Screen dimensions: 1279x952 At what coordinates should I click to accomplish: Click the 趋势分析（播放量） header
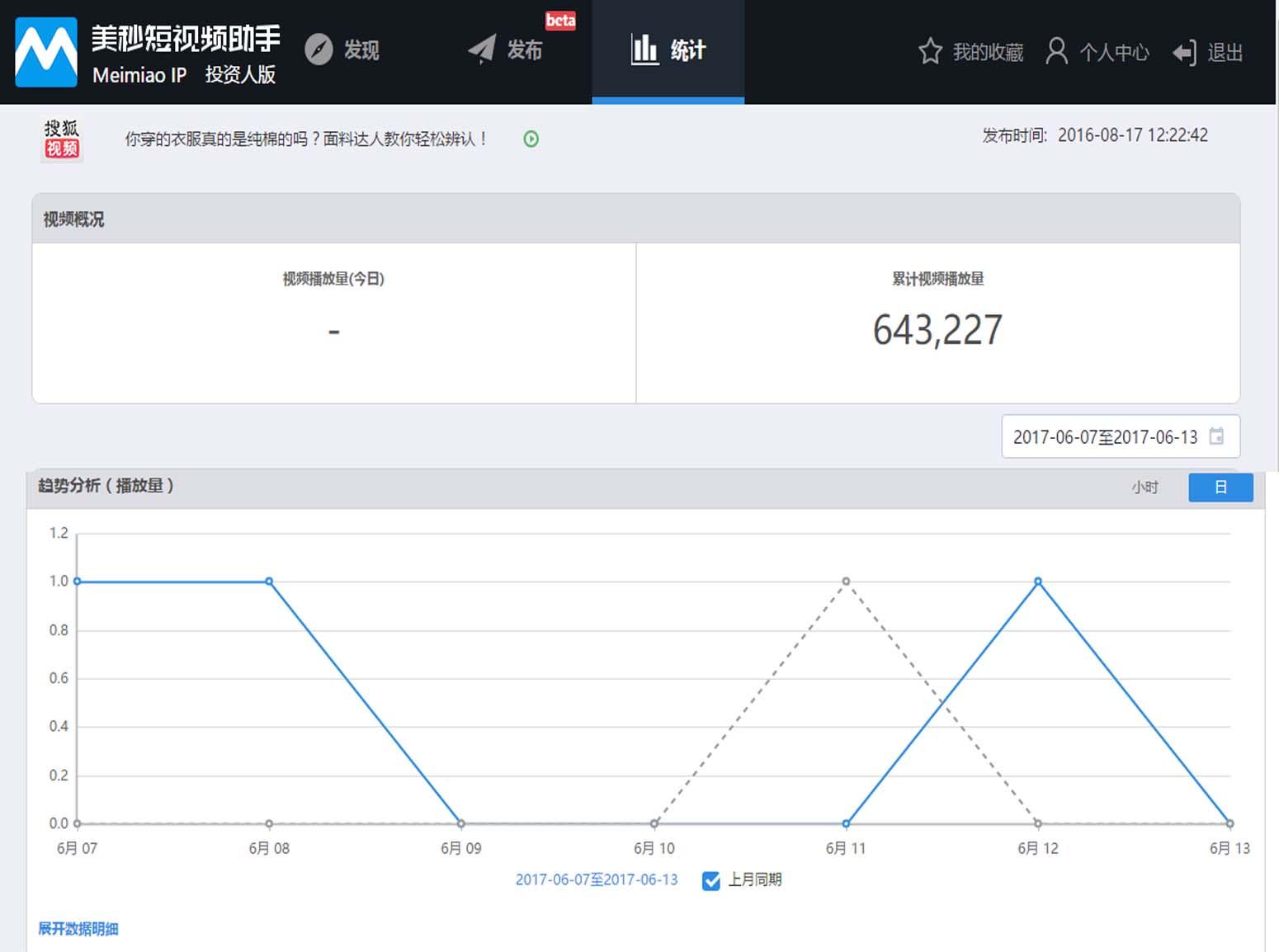coord(106,486)
